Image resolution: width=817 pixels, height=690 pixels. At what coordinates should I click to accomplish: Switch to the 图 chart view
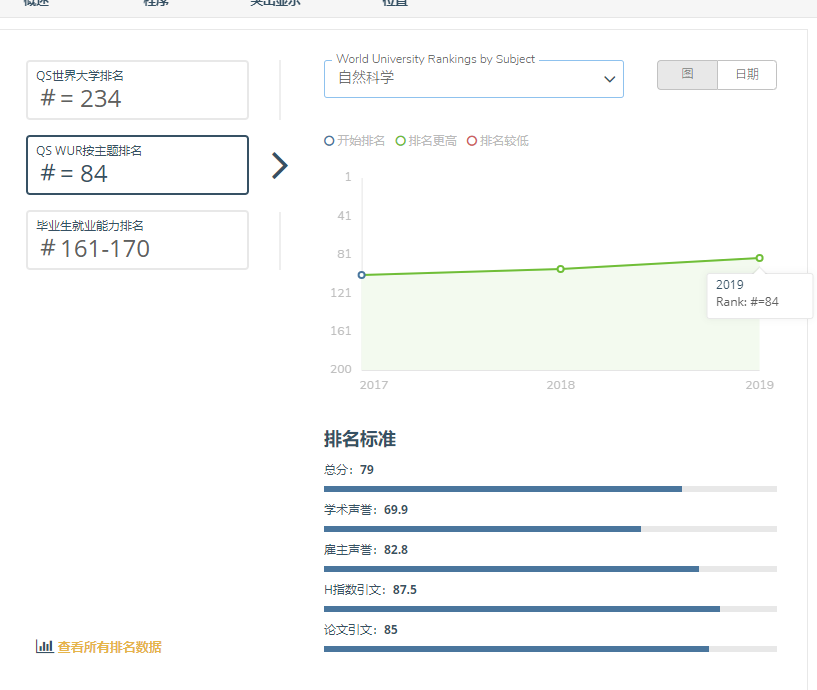point(687,75)
